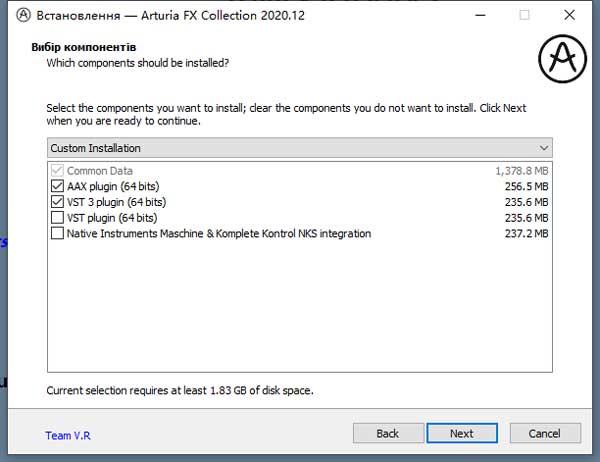Select the Native Instruments Maschine component label
This screenshot has height=462, width=600.
(x=218, y=234)
